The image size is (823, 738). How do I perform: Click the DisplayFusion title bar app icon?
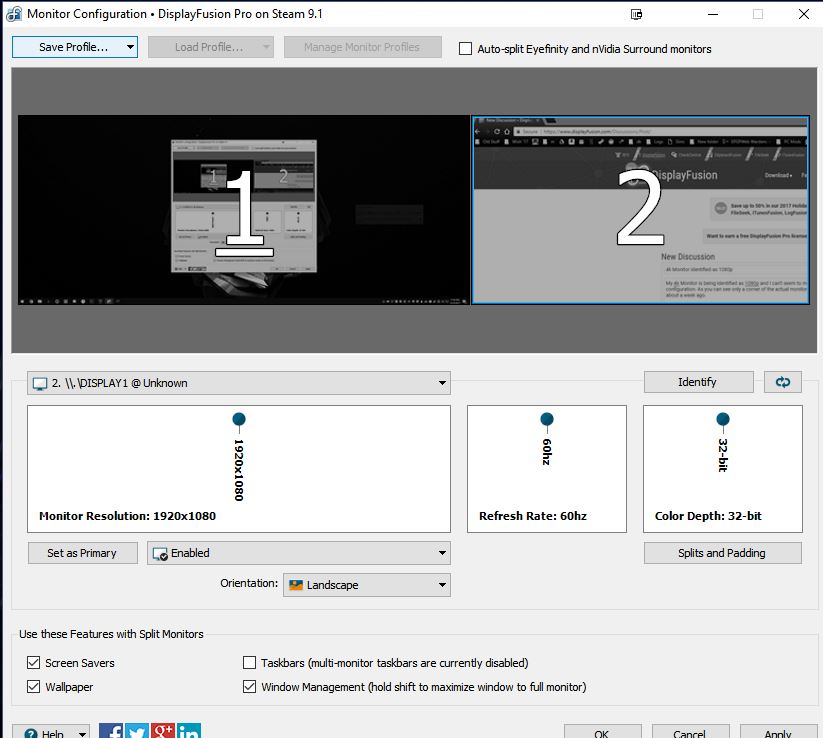pos(14,14)
